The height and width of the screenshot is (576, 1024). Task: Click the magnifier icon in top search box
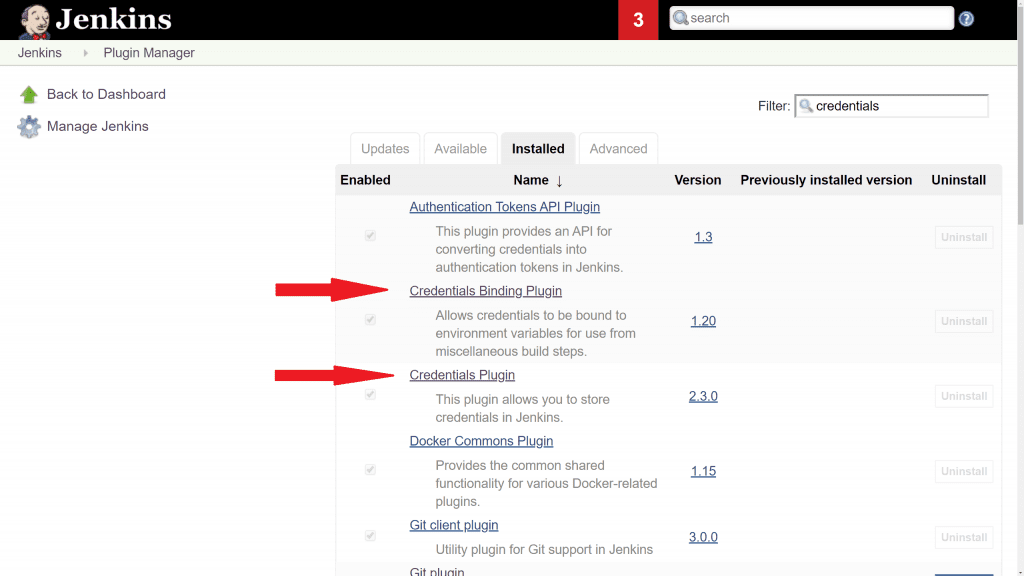(681, 18)
